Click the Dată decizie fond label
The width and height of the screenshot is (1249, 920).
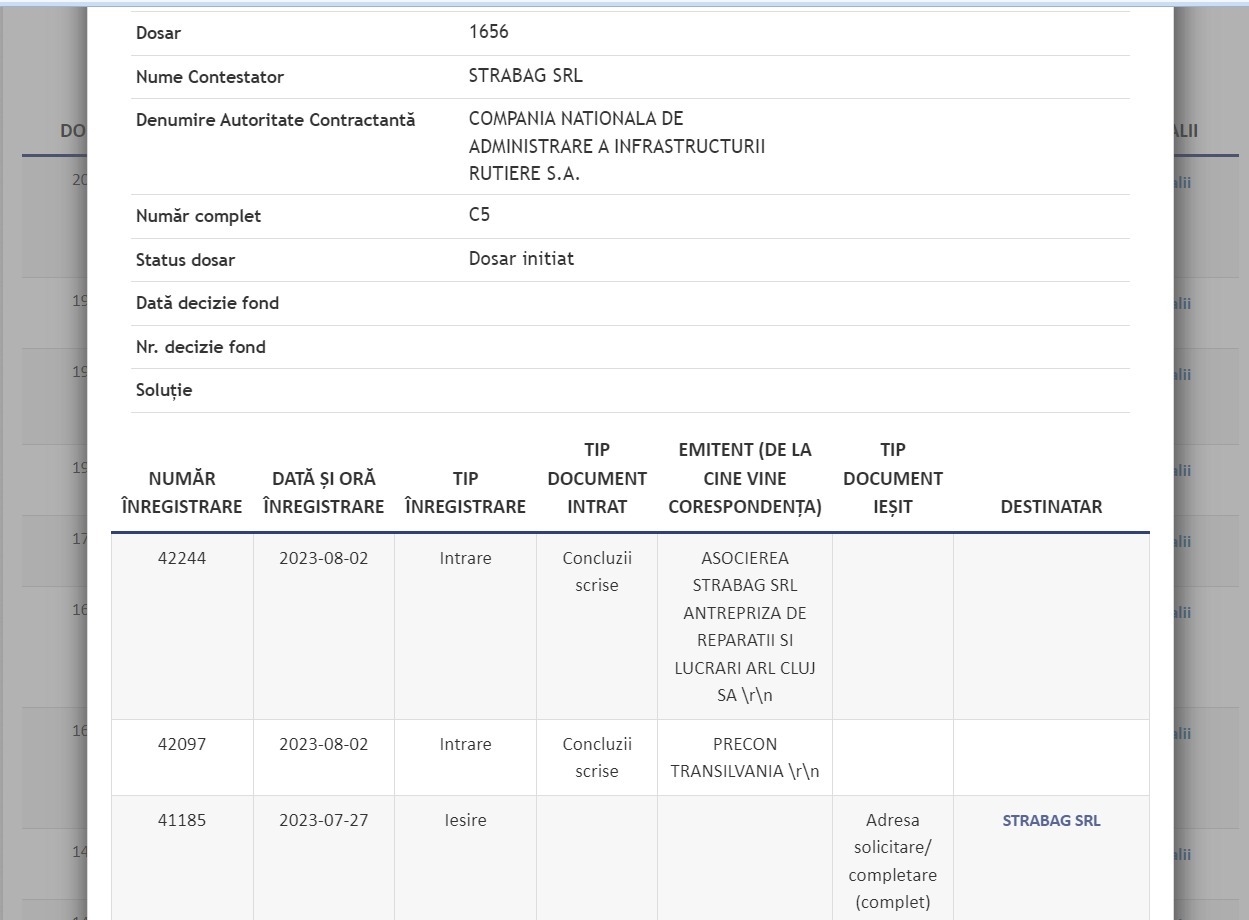(207, 303)
